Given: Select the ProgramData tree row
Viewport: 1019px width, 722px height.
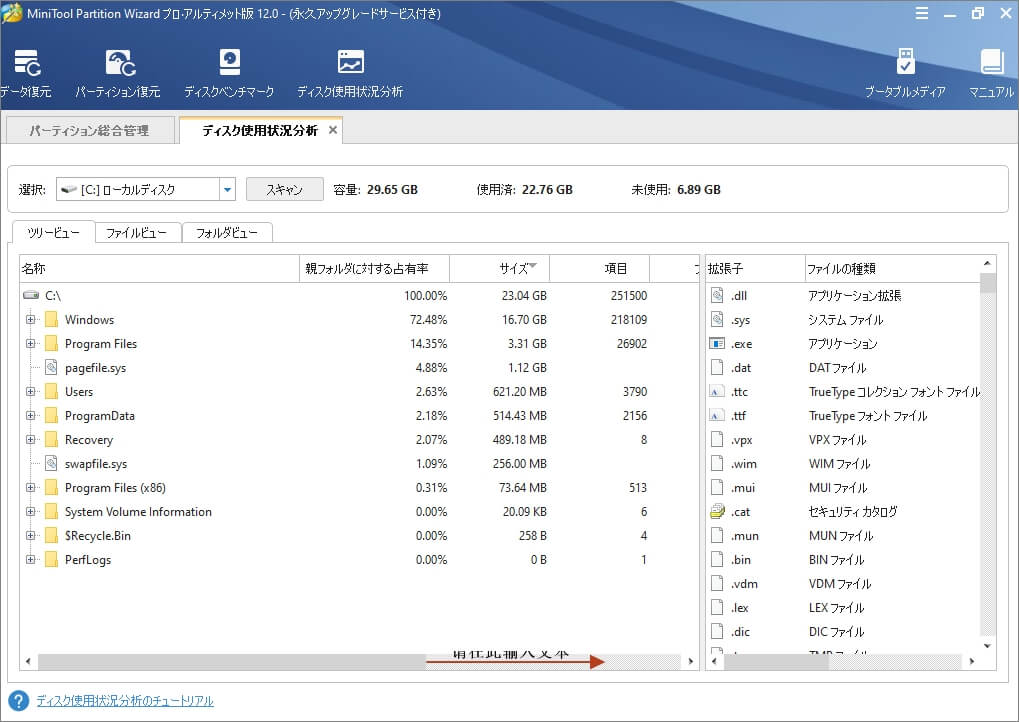Looking at the screenshot, I should pos(359,415).
